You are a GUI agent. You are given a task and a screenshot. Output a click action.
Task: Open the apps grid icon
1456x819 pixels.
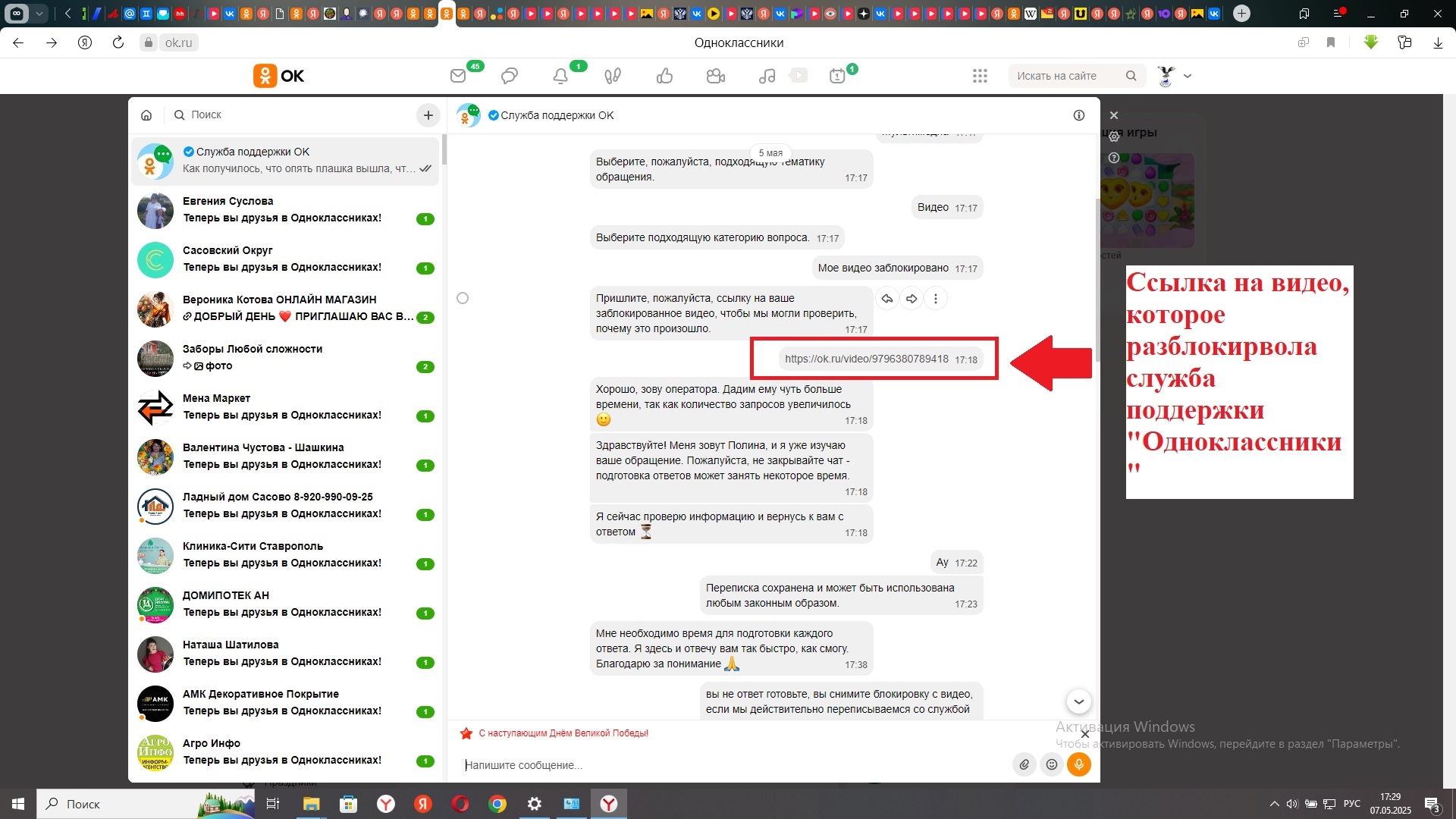coord(980,76)
